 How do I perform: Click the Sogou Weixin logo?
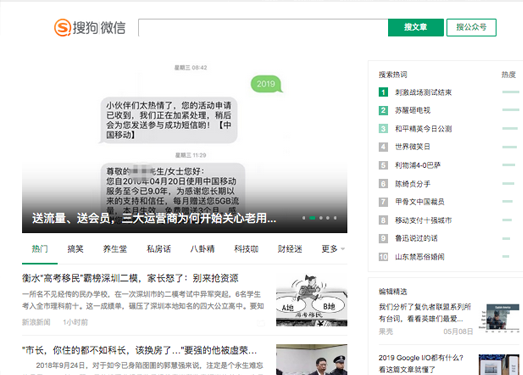[90, 27]
